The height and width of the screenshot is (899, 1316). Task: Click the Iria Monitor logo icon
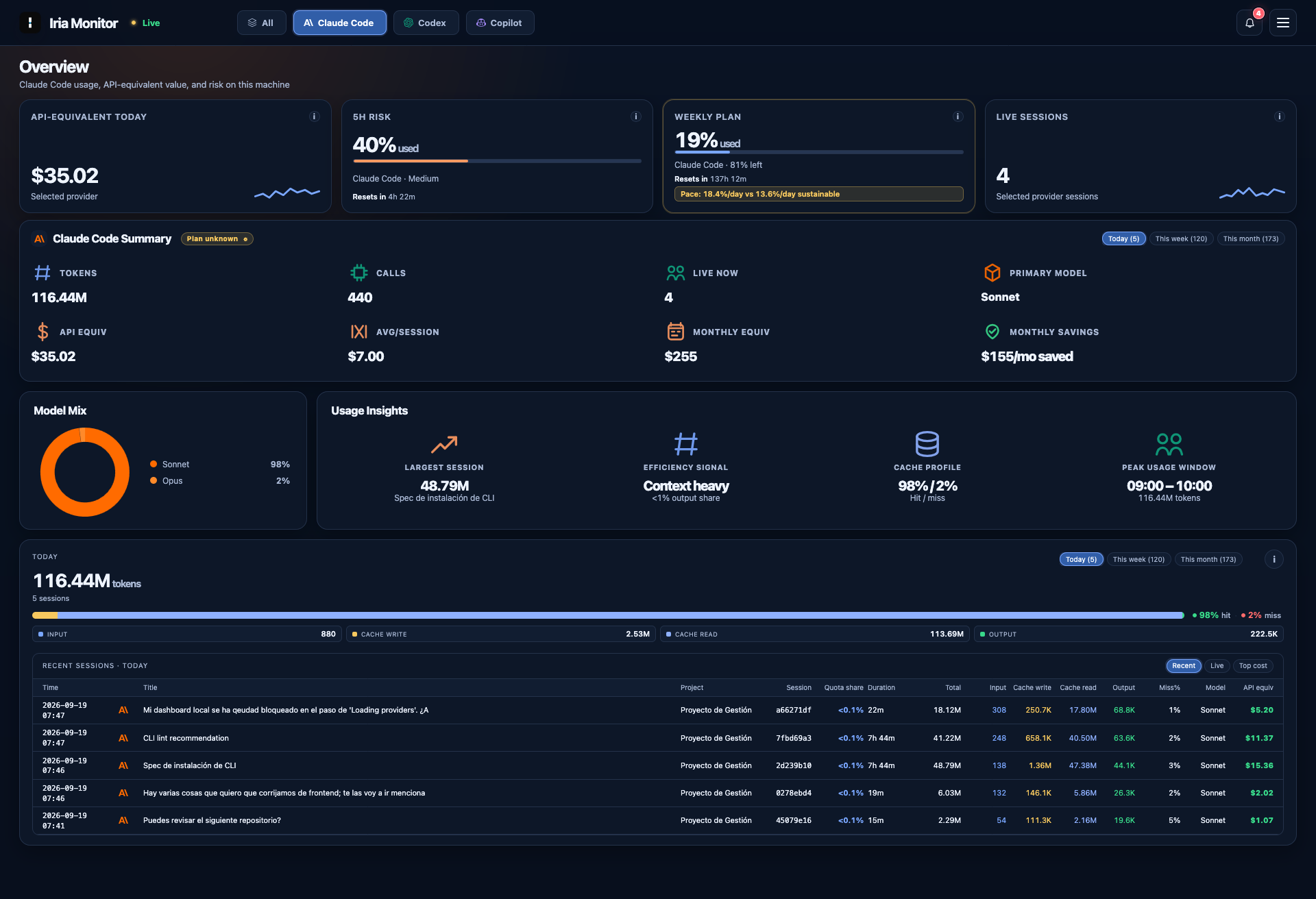29,23
